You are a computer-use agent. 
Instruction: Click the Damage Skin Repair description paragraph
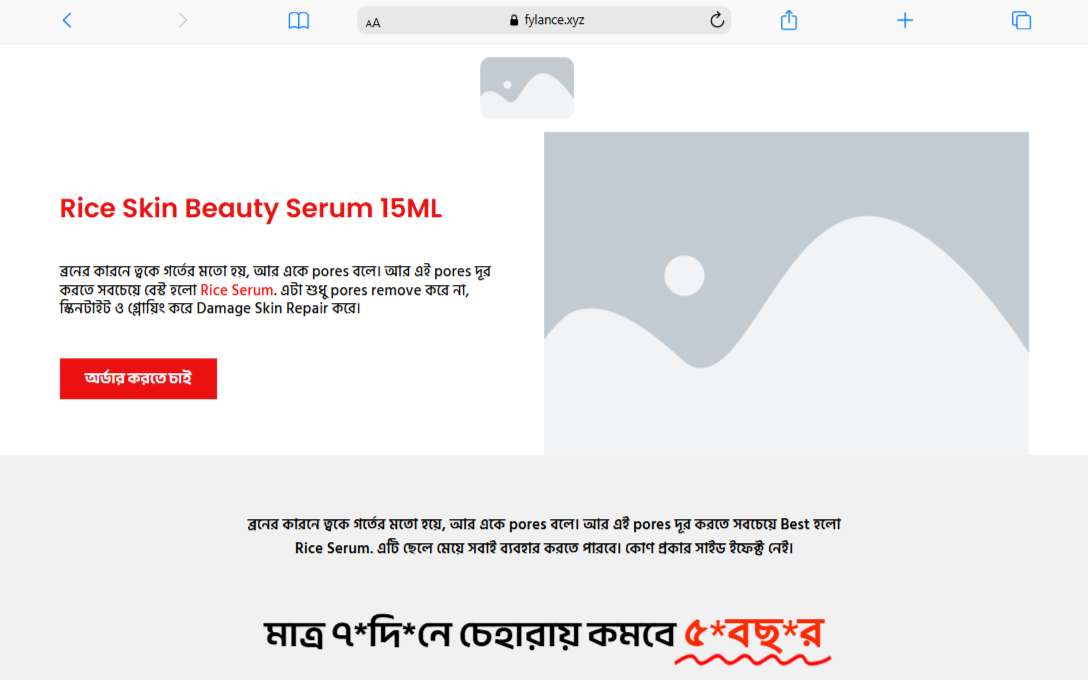275,290
